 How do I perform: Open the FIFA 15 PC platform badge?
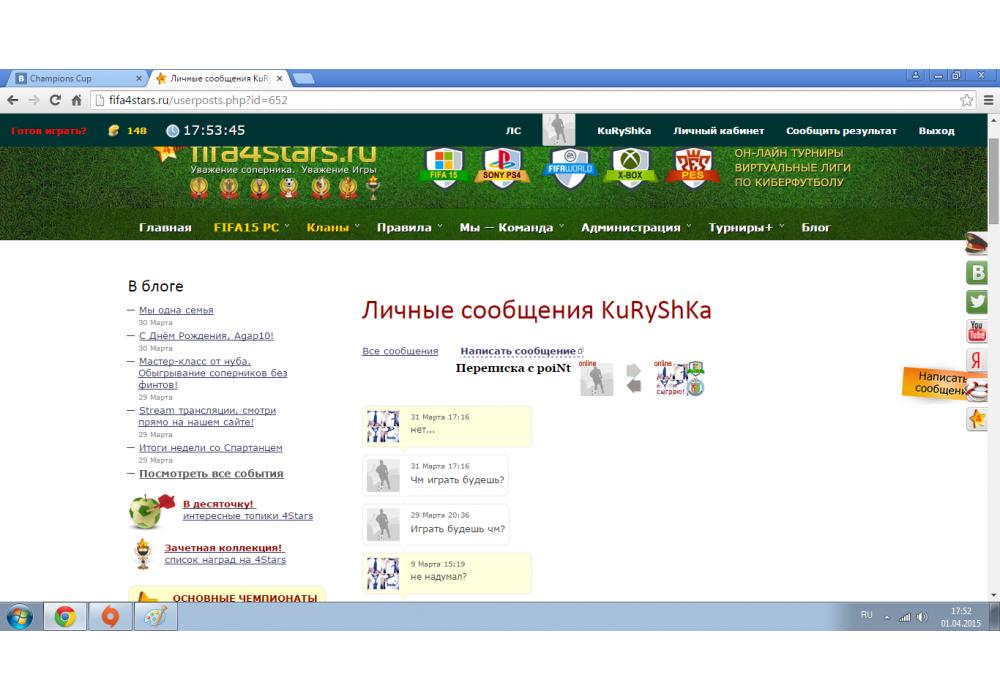[x=444, y=167]
